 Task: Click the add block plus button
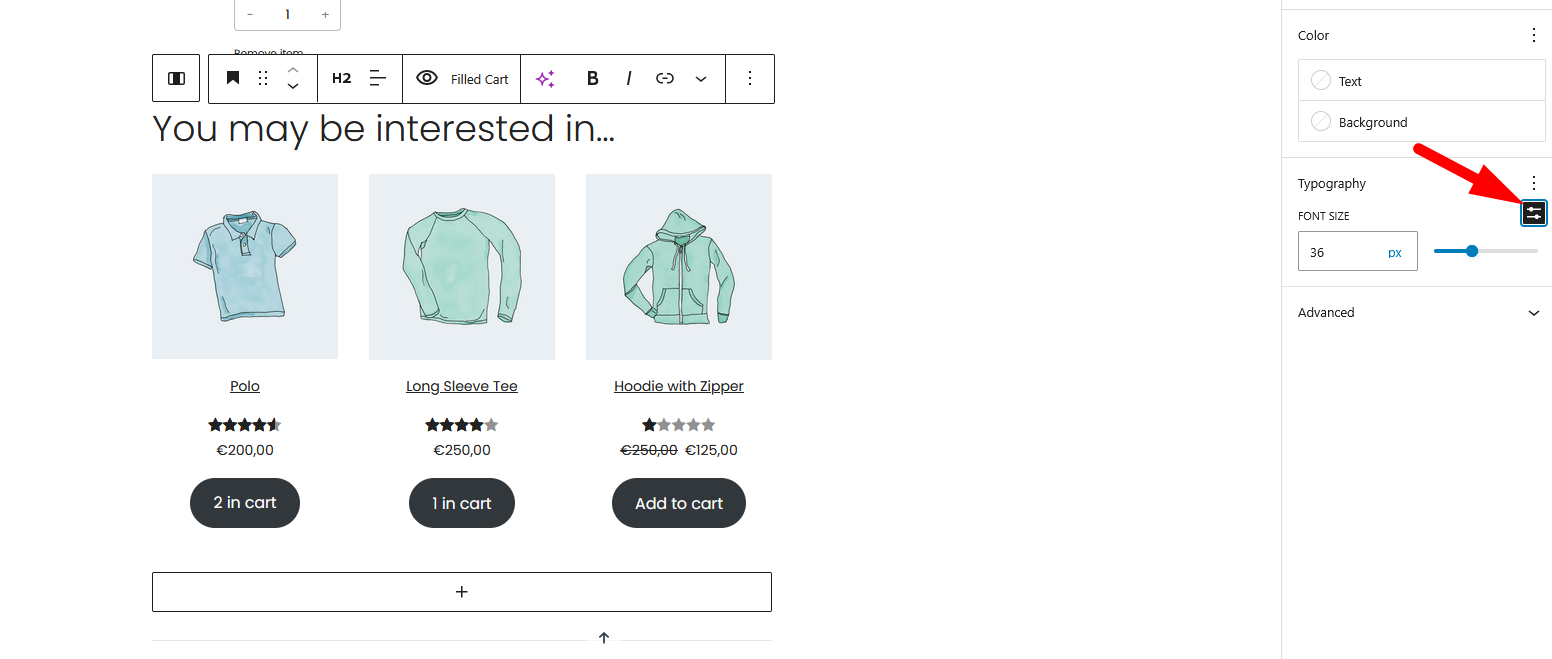tap(461, 592)
